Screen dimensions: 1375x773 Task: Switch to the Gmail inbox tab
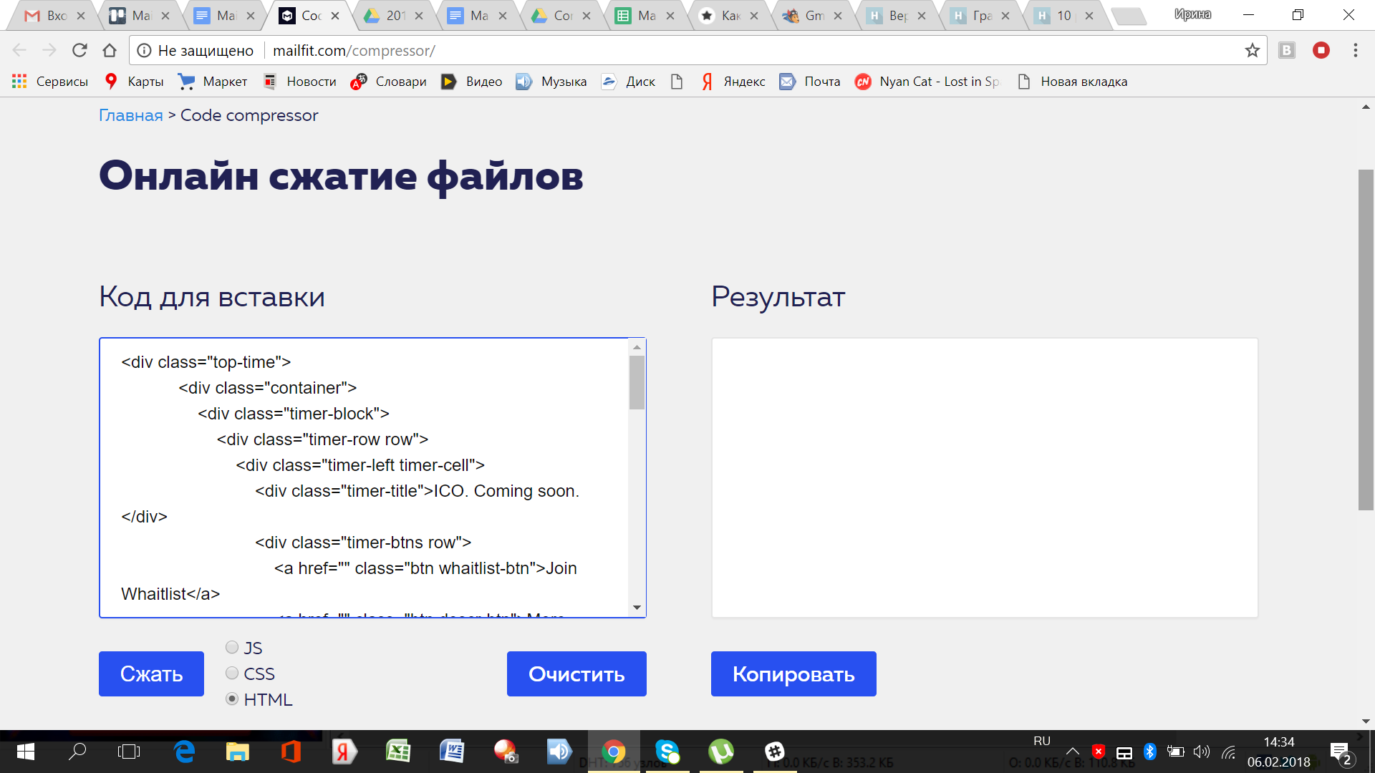(48, 16)
